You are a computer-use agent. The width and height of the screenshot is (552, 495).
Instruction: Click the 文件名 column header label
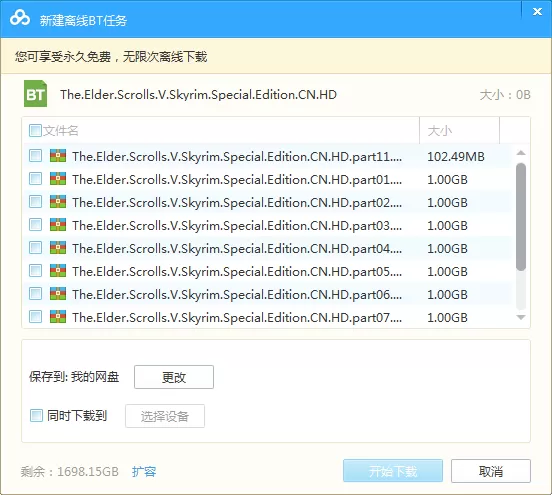tap(61, 131)
